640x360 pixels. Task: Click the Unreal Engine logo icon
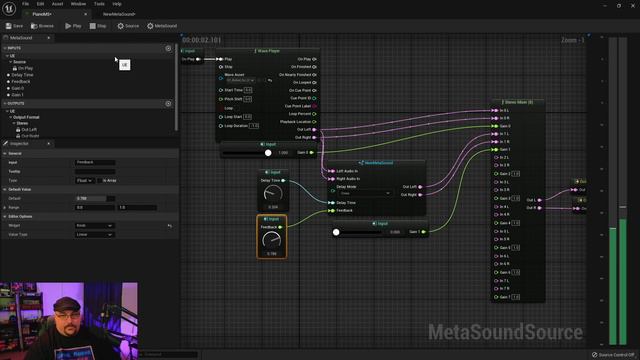click(x=9, y=8)
